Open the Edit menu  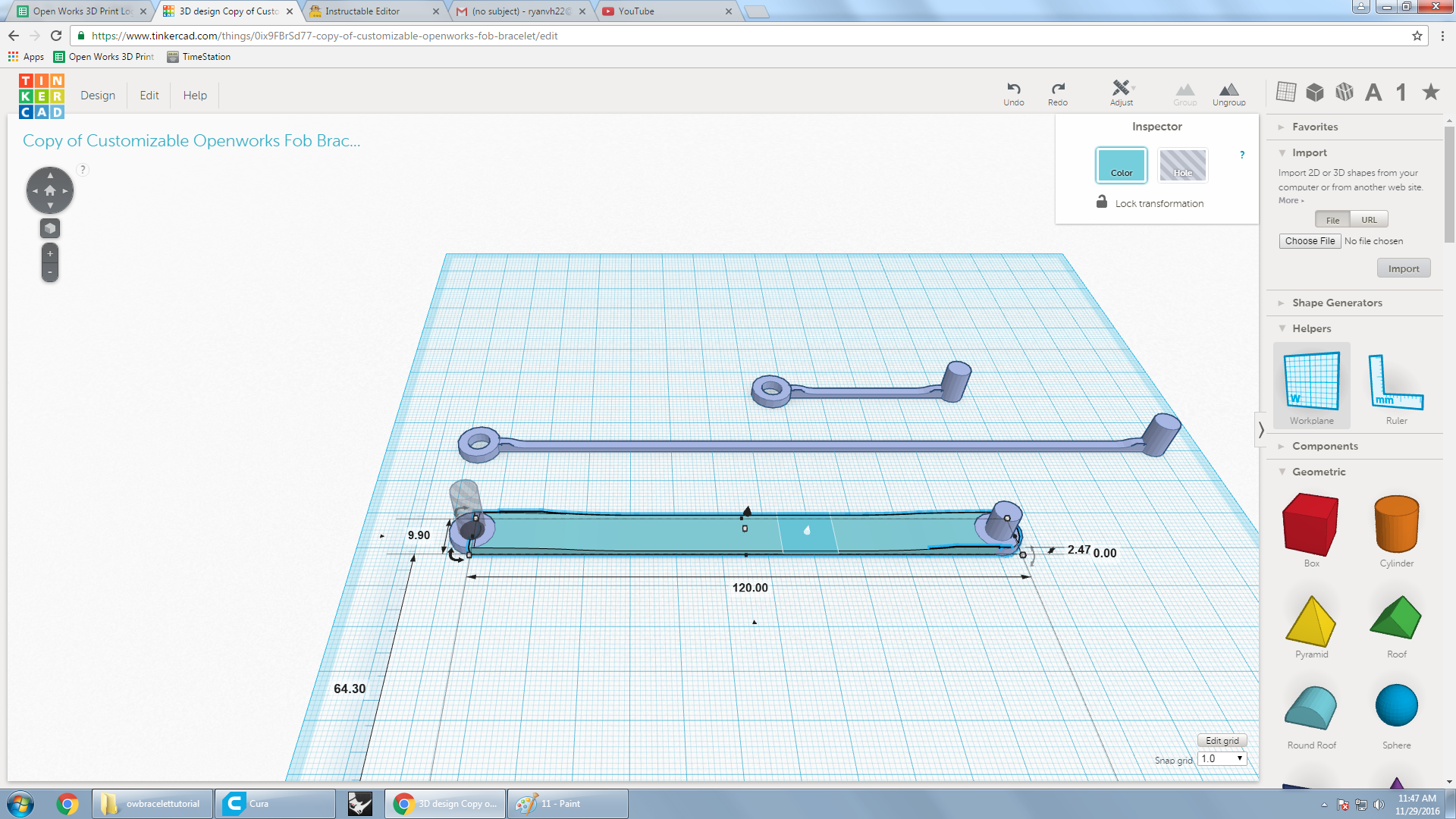pos(149,95)
